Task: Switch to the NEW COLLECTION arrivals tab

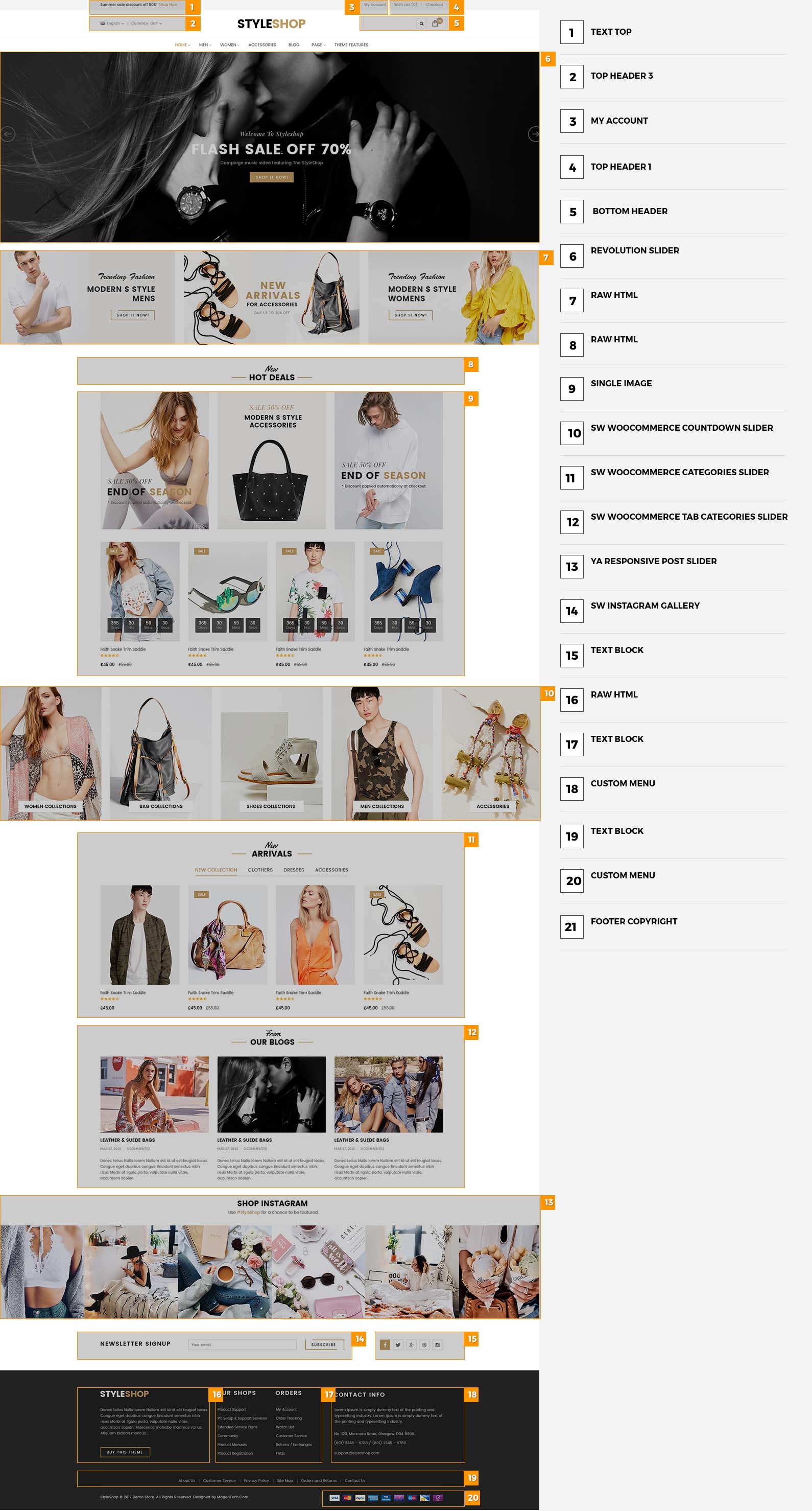Action: coord(216,870)
